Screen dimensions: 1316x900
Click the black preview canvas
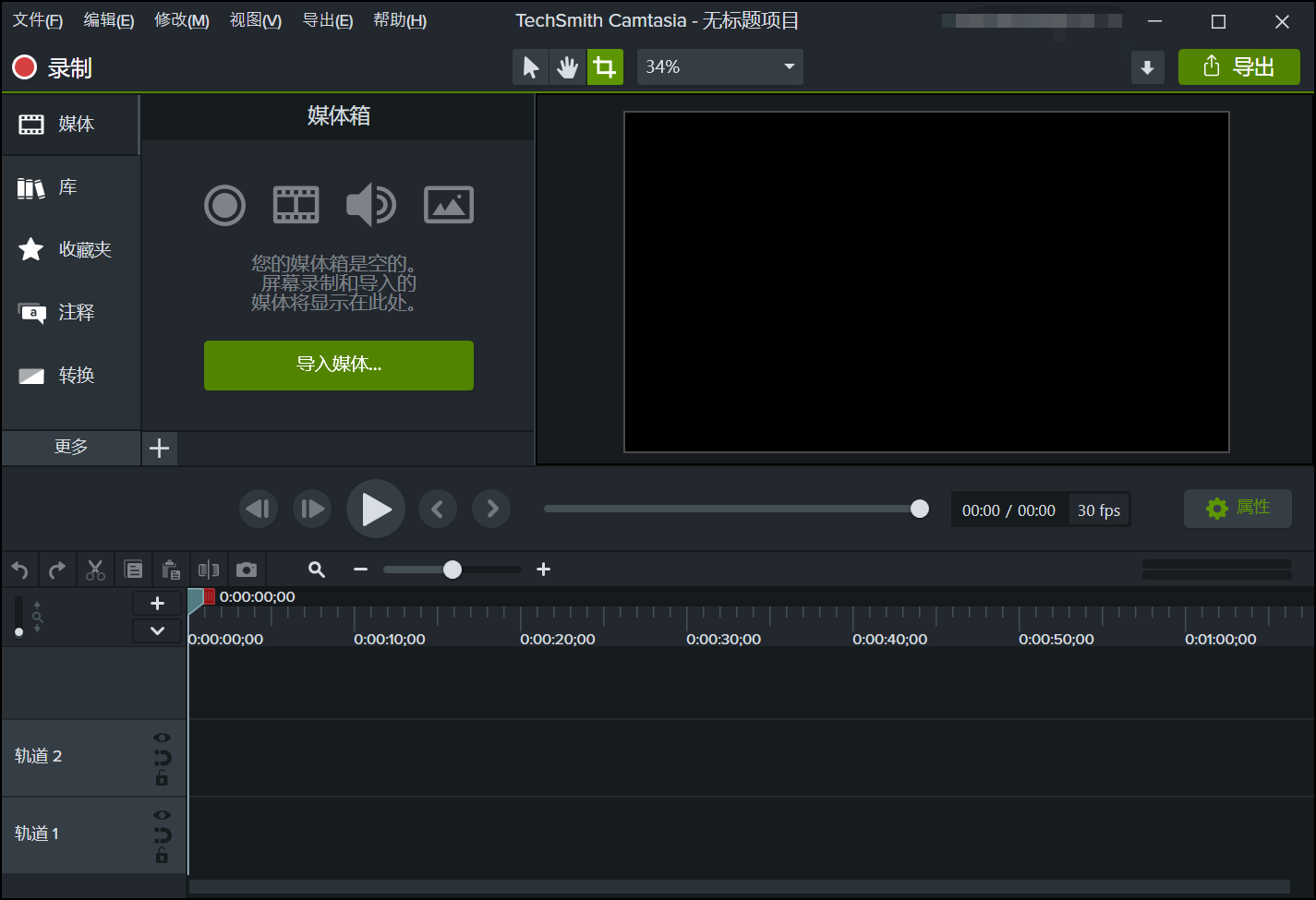pos(926,282)
